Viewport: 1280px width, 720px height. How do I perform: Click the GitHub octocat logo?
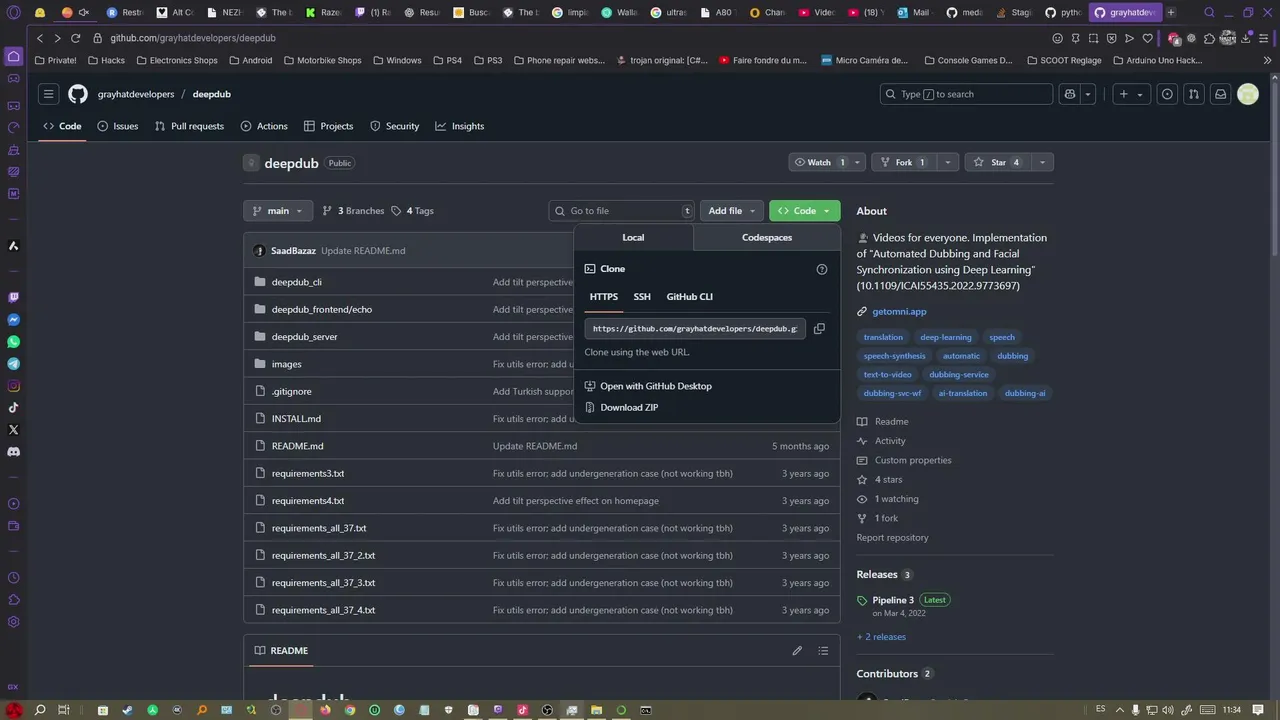point(78,94)
